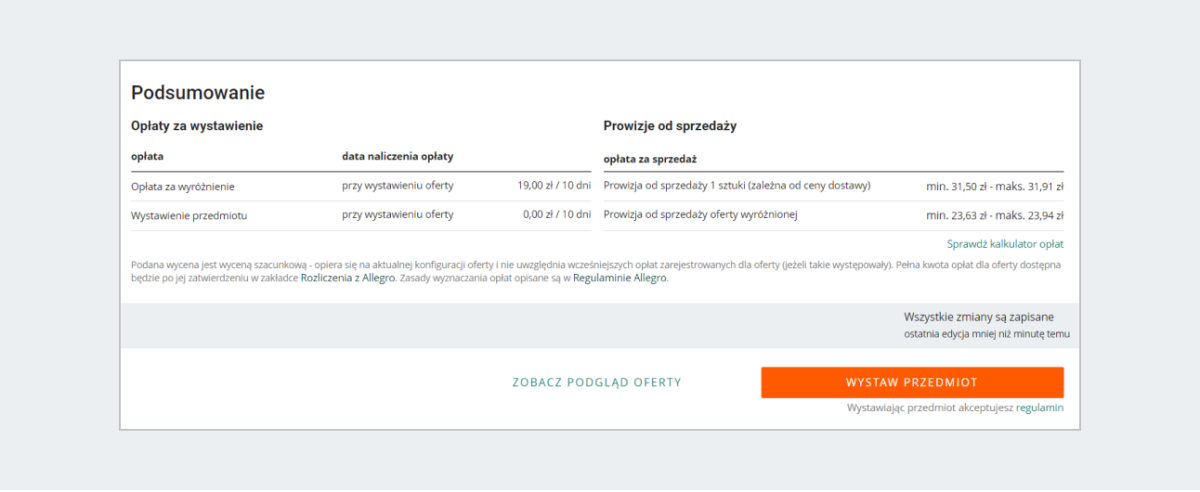Click the 'opłata' column header

(x=147, y=157)
